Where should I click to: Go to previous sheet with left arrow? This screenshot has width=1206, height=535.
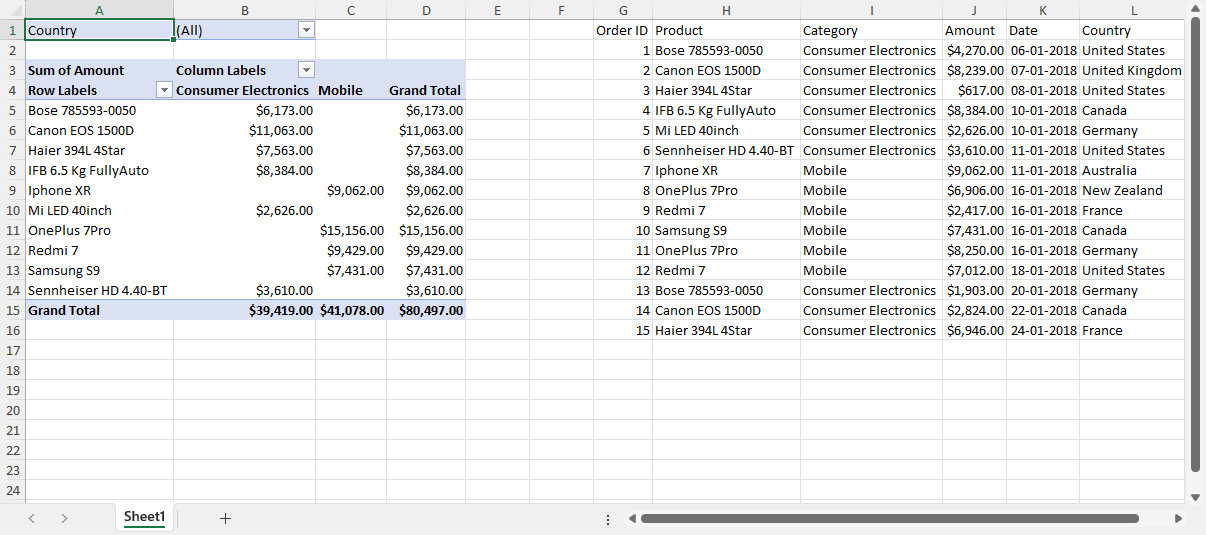[x=32, y=518]
